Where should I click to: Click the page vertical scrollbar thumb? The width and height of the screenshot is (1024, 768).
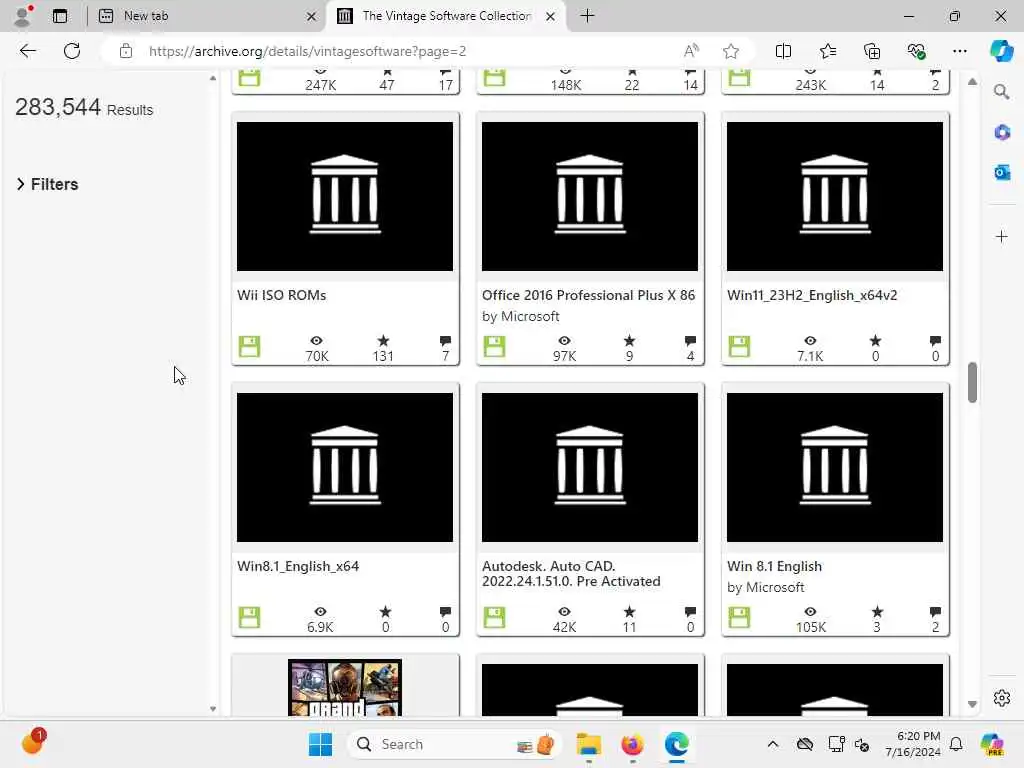coord(972,383)
